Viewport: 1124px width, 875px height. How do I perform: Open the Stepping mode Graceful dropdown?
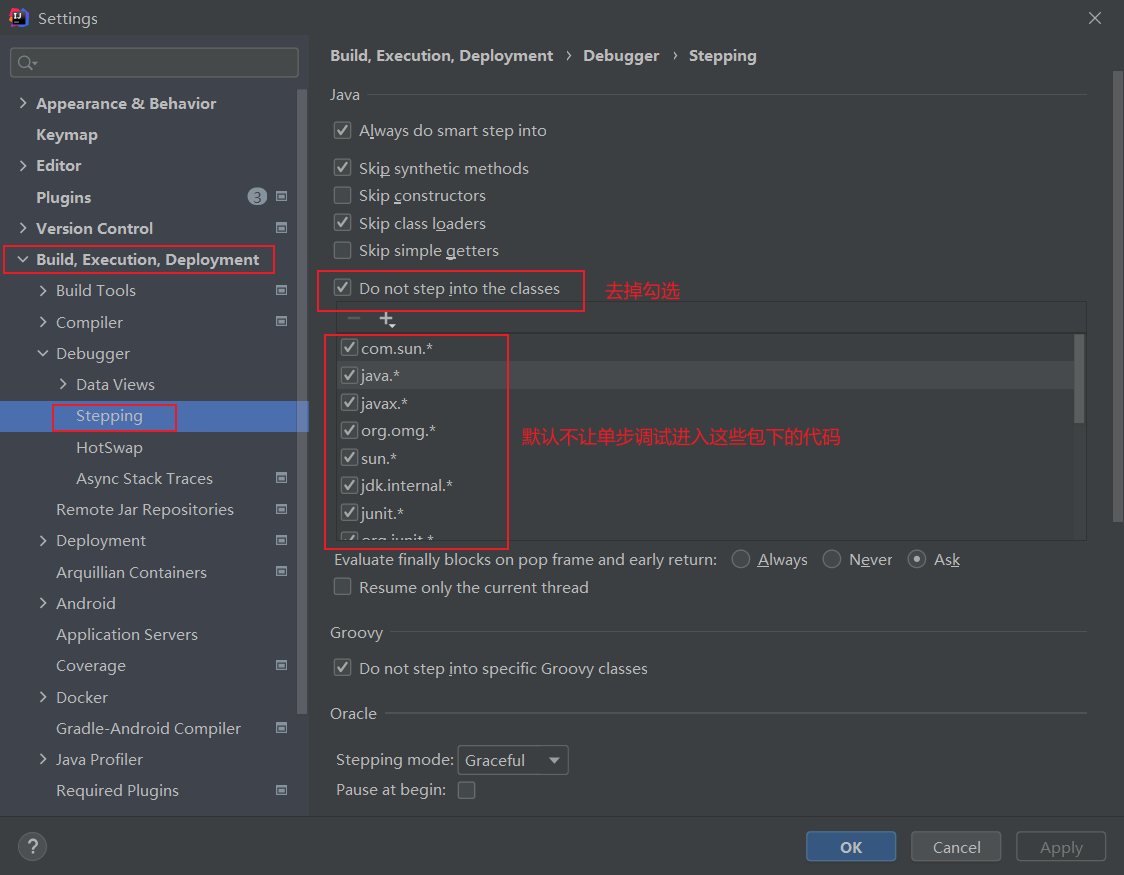point(512,761)
